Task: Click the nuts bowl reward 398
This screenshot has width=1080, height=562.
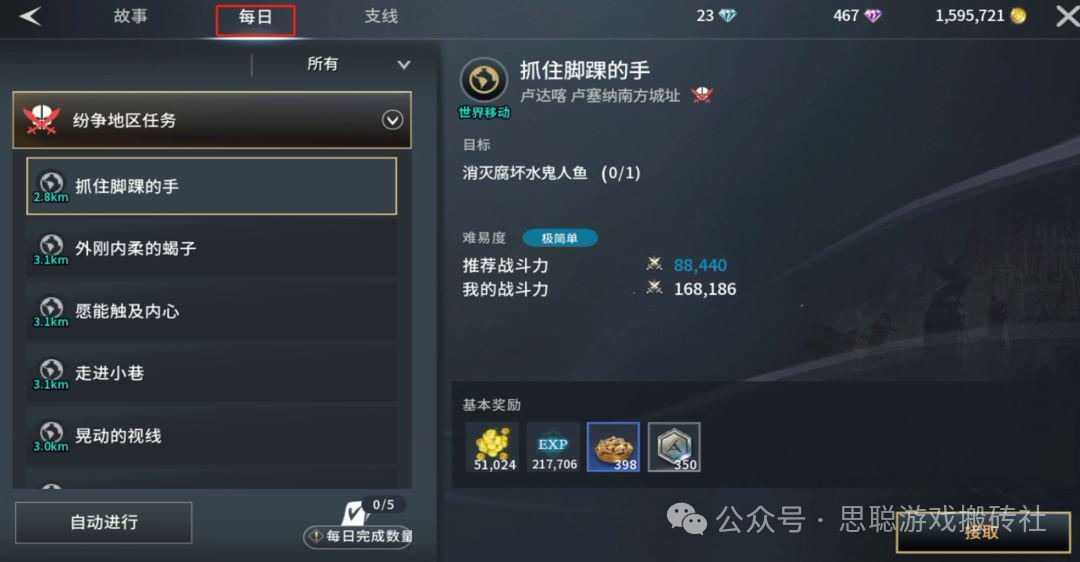Action: 614,447
